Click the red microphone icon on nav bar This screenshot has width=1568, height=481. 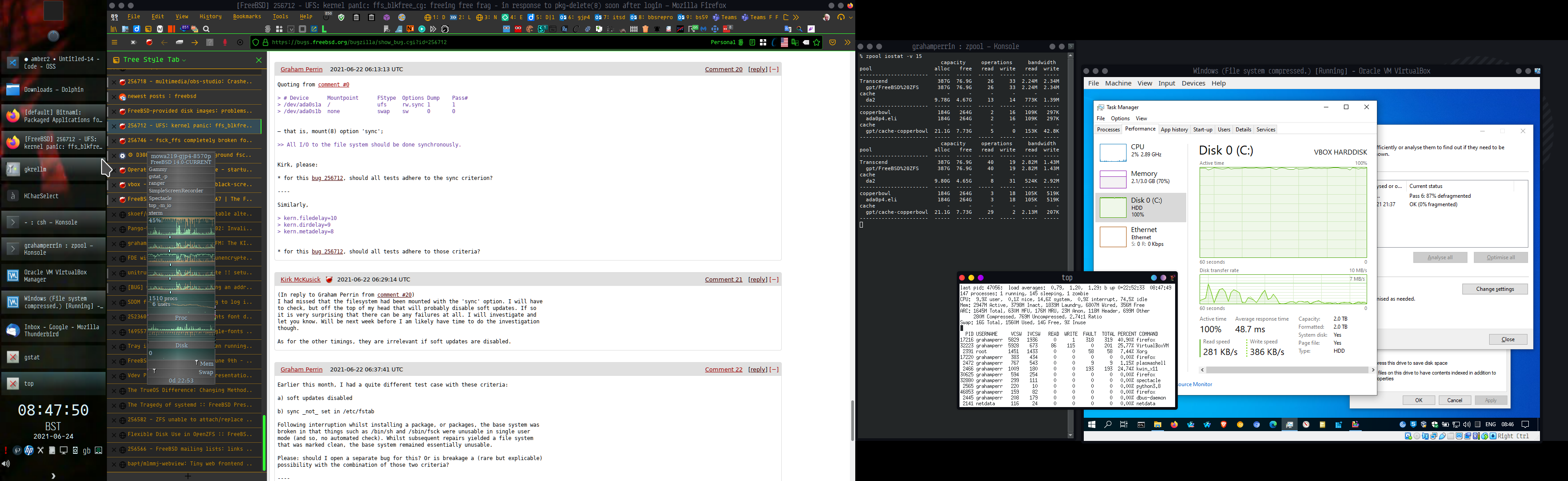coord(225,43)
